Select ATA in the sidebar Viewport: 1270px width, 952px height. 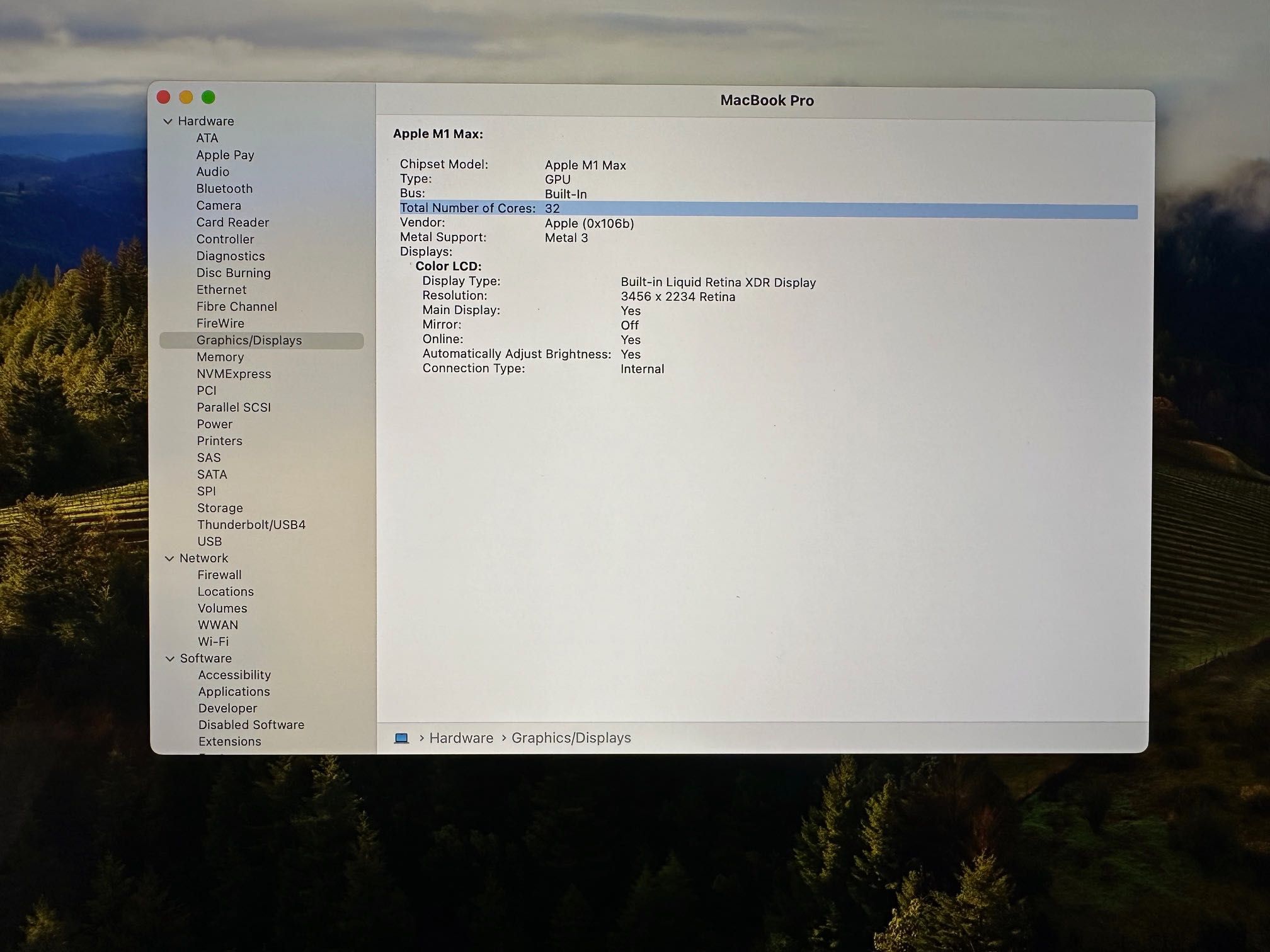coord(207,138)
